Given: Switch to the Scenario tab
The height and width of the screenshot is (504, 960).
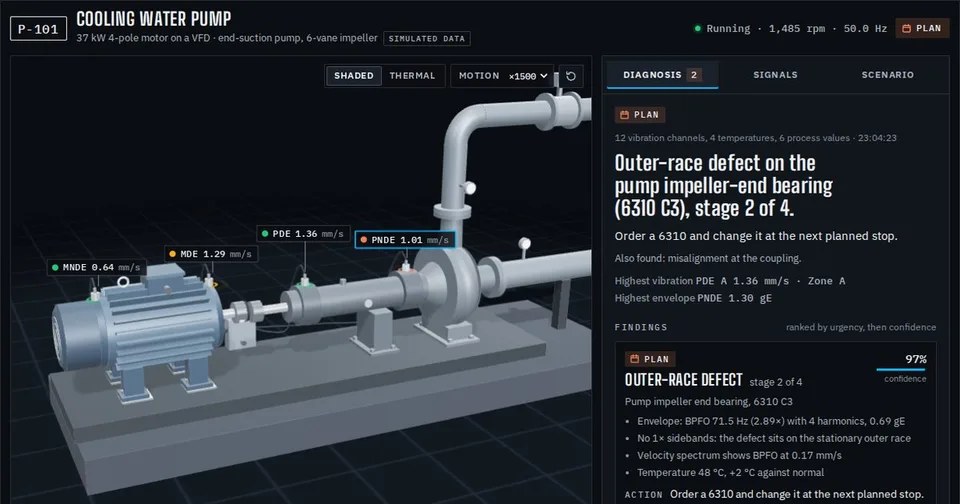Looking at the screenshot, I should click(887, 75).
